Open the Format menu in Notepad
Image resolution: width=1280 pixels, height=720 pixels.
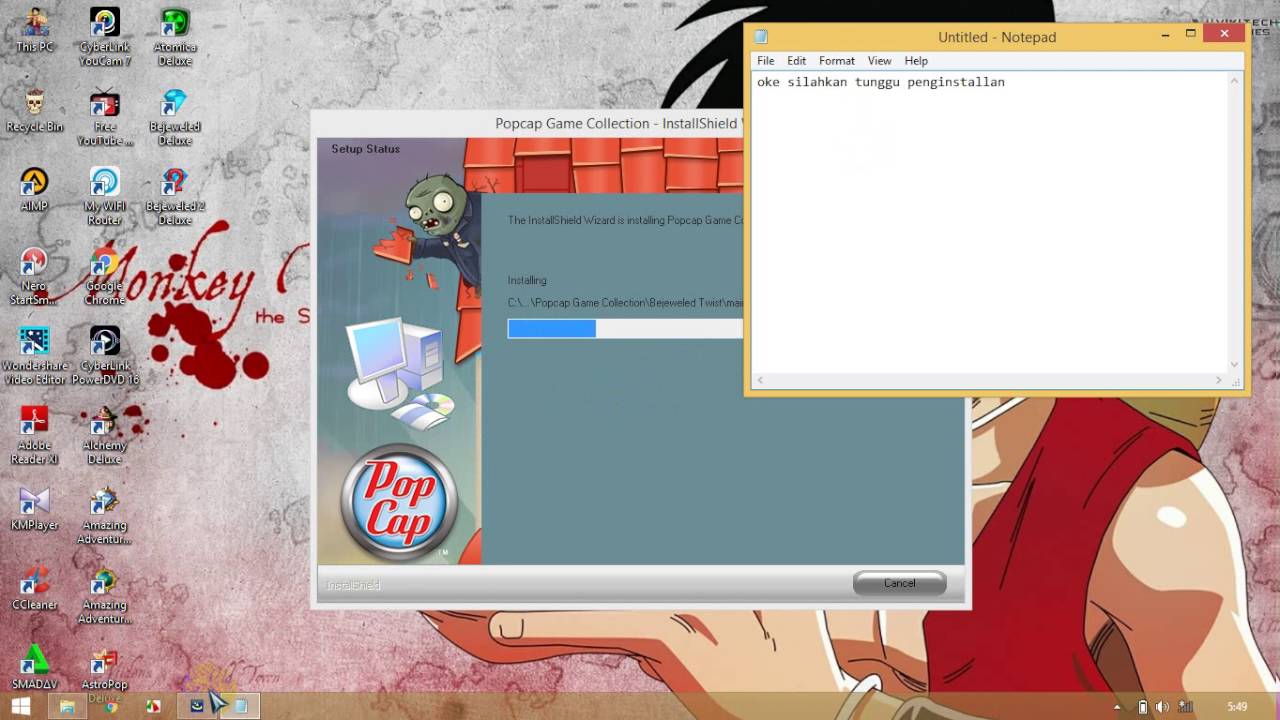point(837,61)
